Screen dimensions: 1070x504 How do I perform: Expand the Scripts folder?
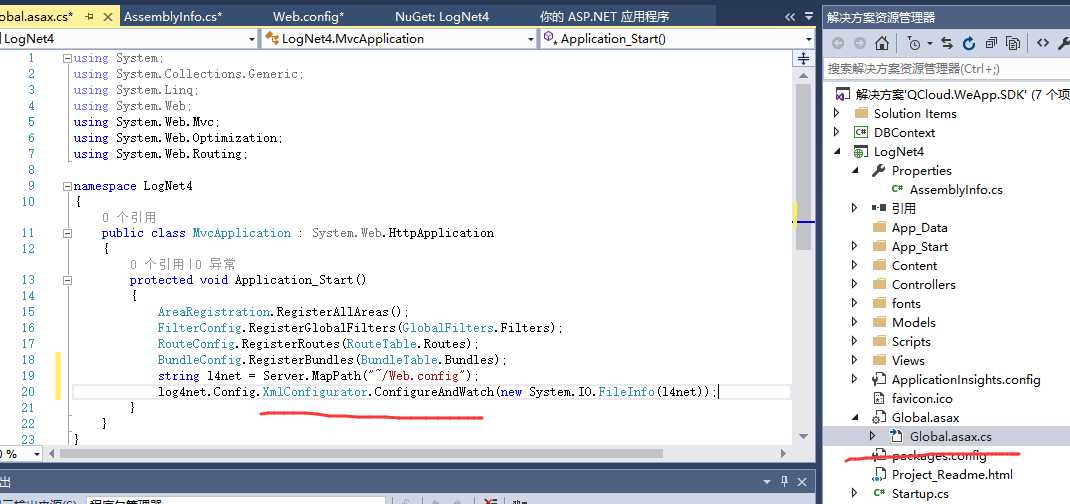(854, 341)
